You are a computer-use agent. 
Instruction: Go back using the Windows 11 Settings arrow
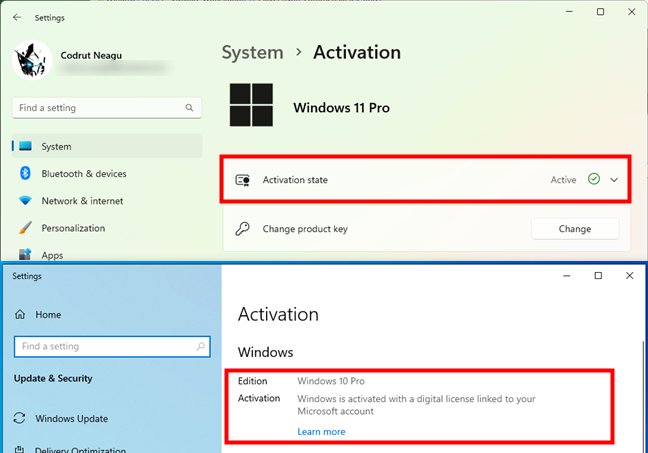pos(17,17)
